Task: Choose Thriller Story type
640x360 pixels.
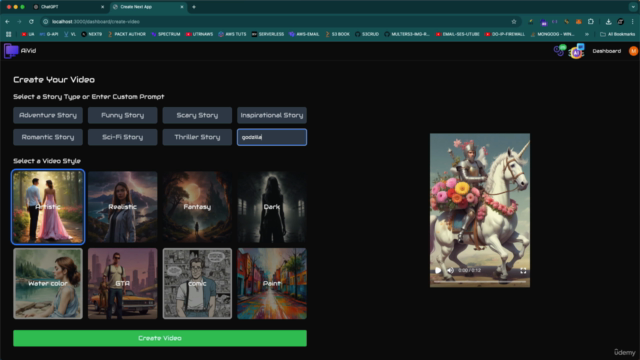Action: pos(197,137)
